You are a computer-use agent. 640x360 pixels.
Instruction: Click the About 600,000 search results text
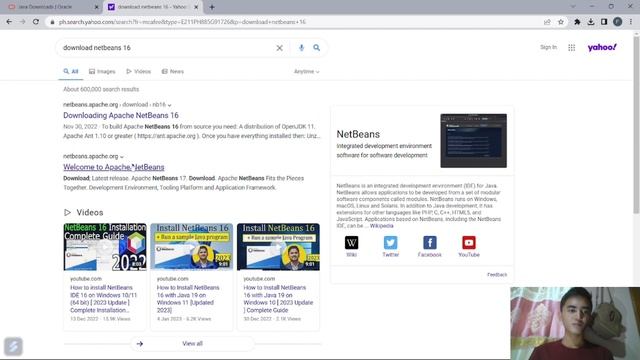point(101,89)
